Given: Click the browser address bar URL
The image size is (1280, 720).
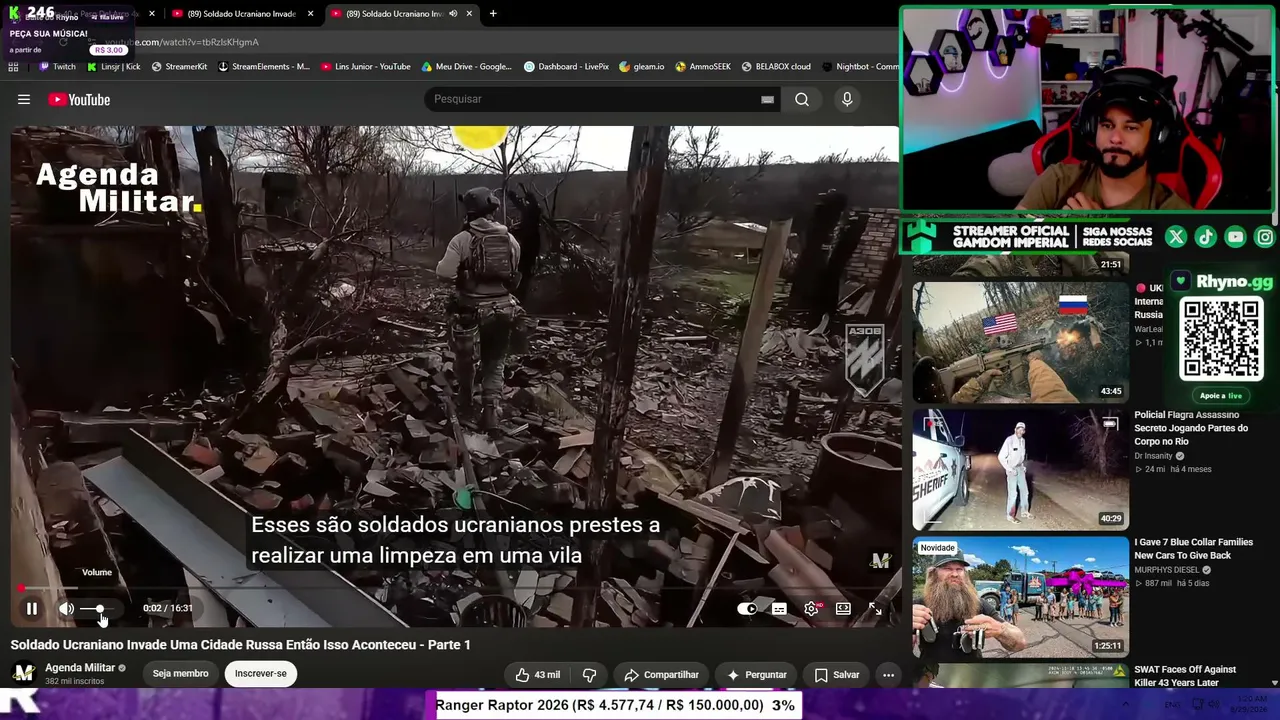Looking at the screenshot, I should pos(180,42).
